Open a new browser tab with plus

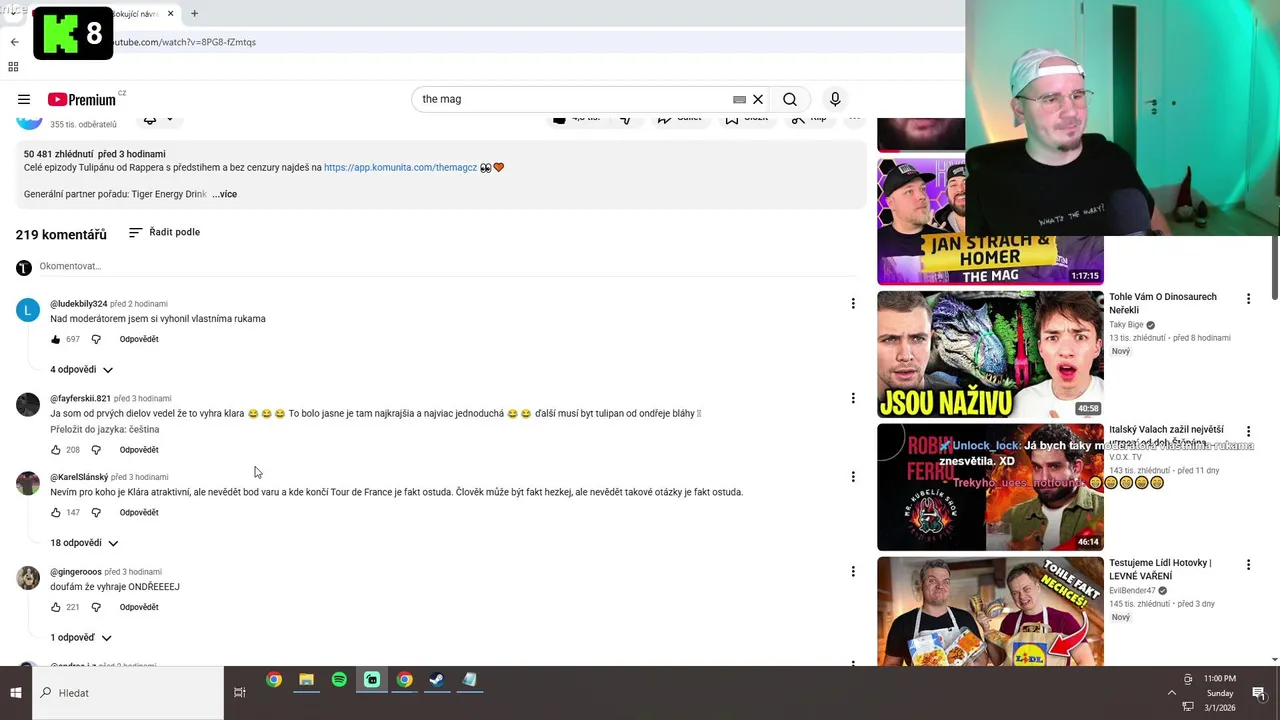[x=194, y=14]
